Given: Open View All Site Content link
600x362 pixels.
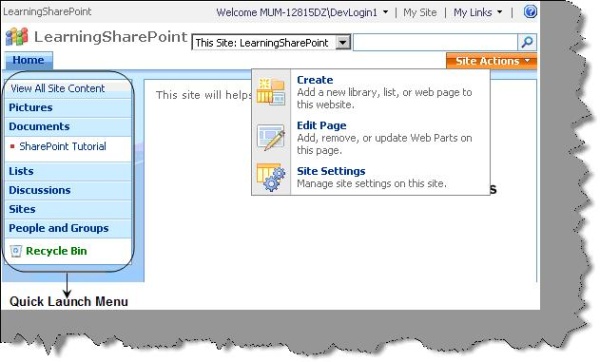Looking at the screenshot, I should click(x=57, y=88).
